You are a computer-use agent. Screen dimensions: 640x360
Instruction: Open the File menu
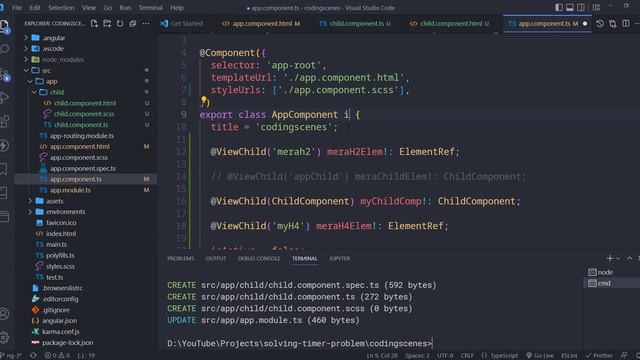pos(17,7)
